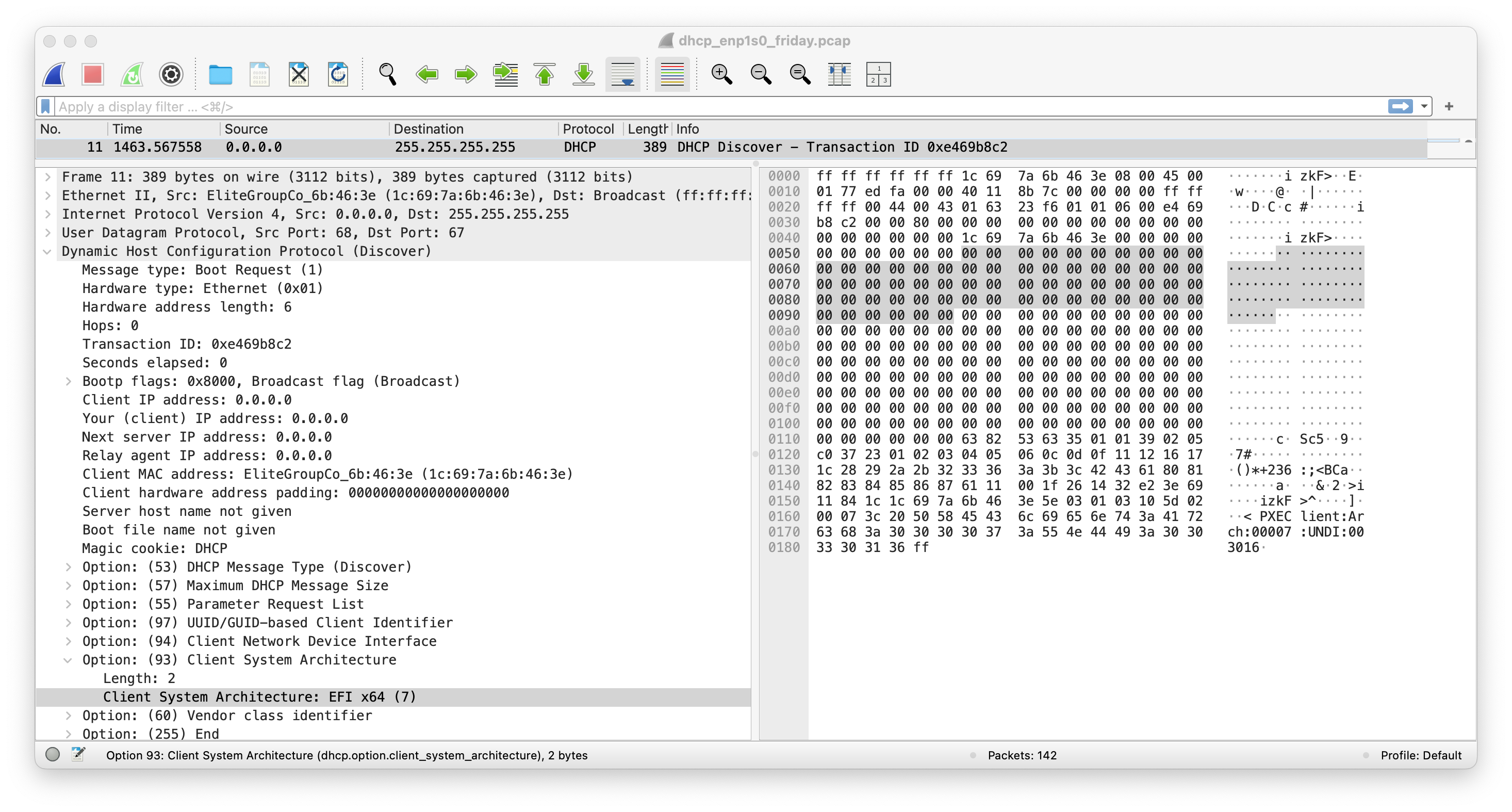Open capture options gear icon
1512x812 pixels.
click(170, 75)
